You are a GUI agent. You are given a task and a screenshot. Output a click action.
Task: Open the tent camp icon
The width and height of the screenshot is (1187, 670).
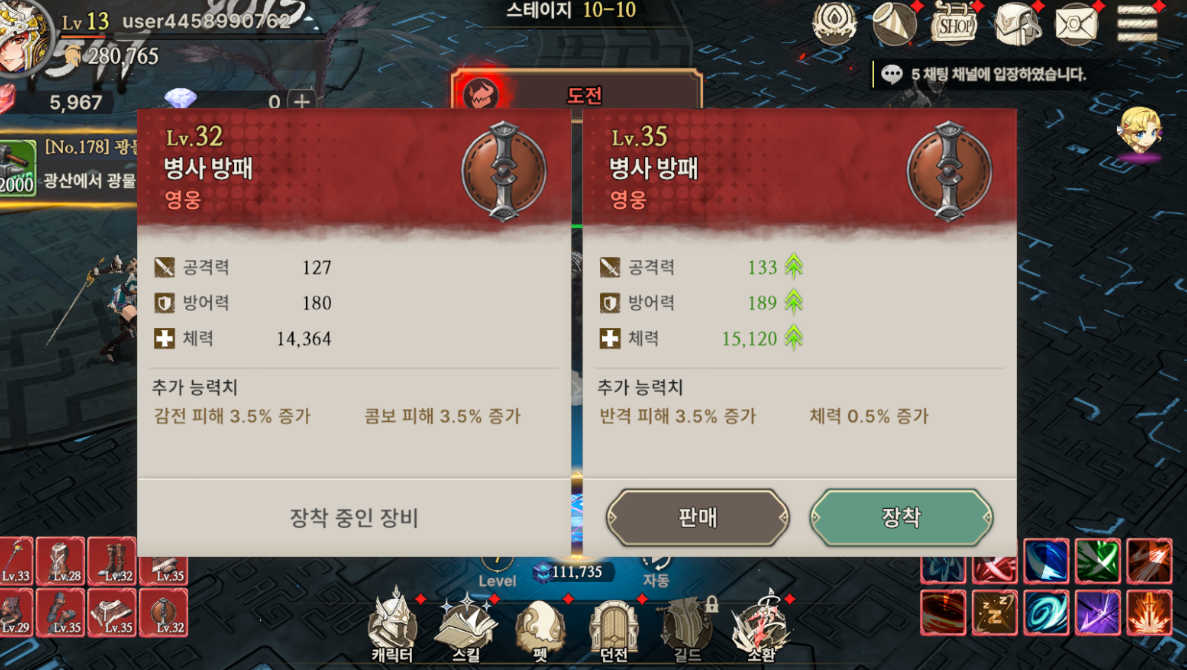point(894,24)
